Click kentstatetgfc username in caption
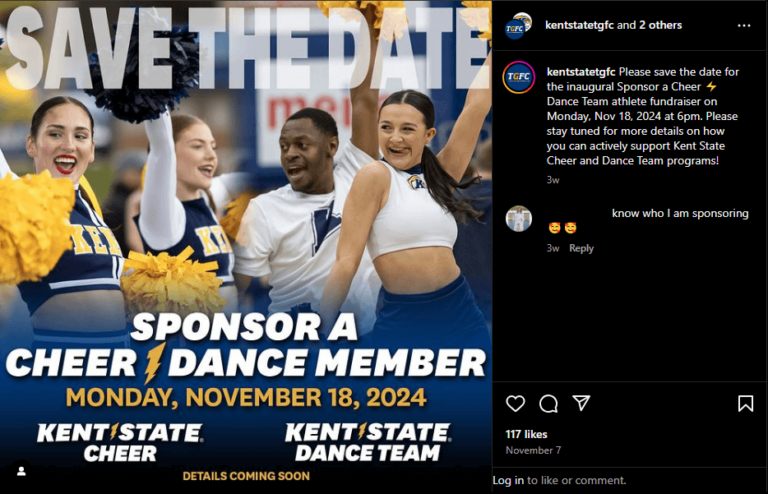Screen dimensions: 768x494 581,71
